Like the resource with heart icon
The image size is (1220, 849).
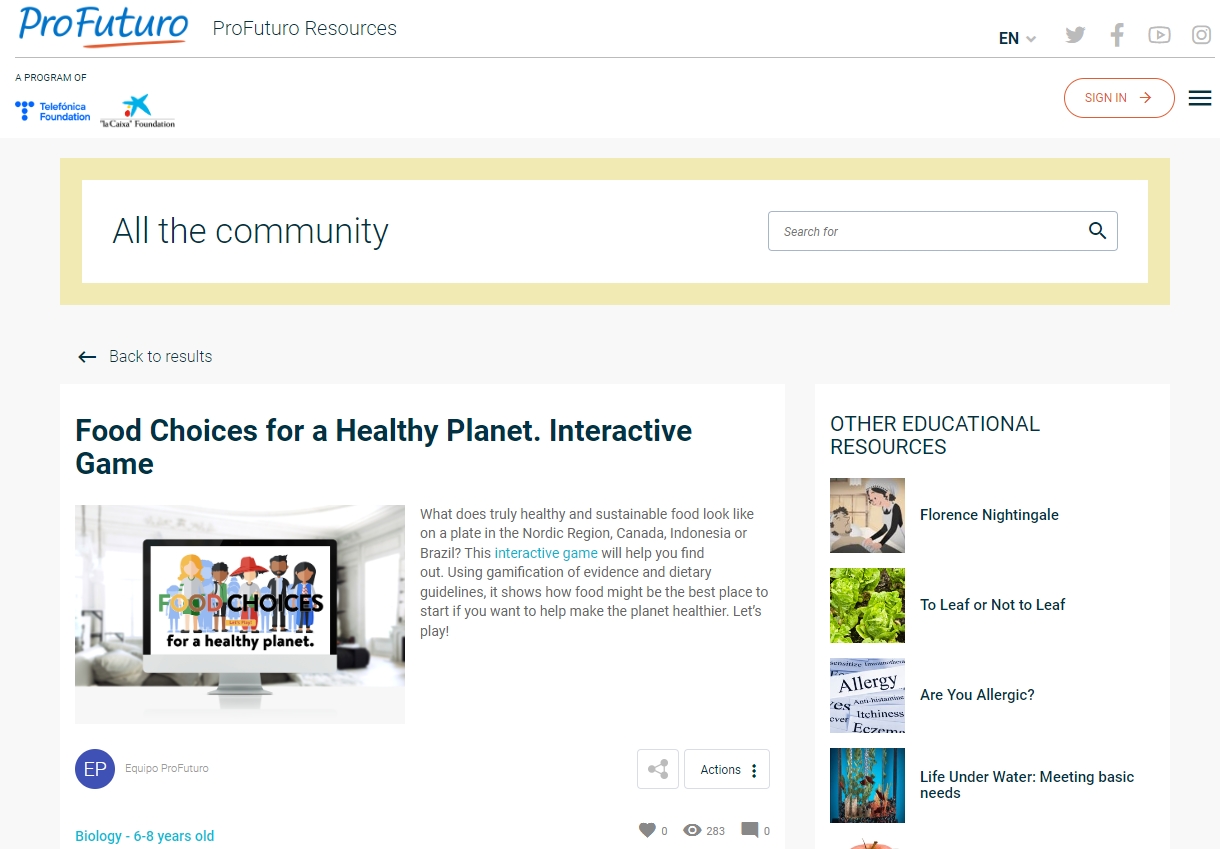click(x=647, y=830)
